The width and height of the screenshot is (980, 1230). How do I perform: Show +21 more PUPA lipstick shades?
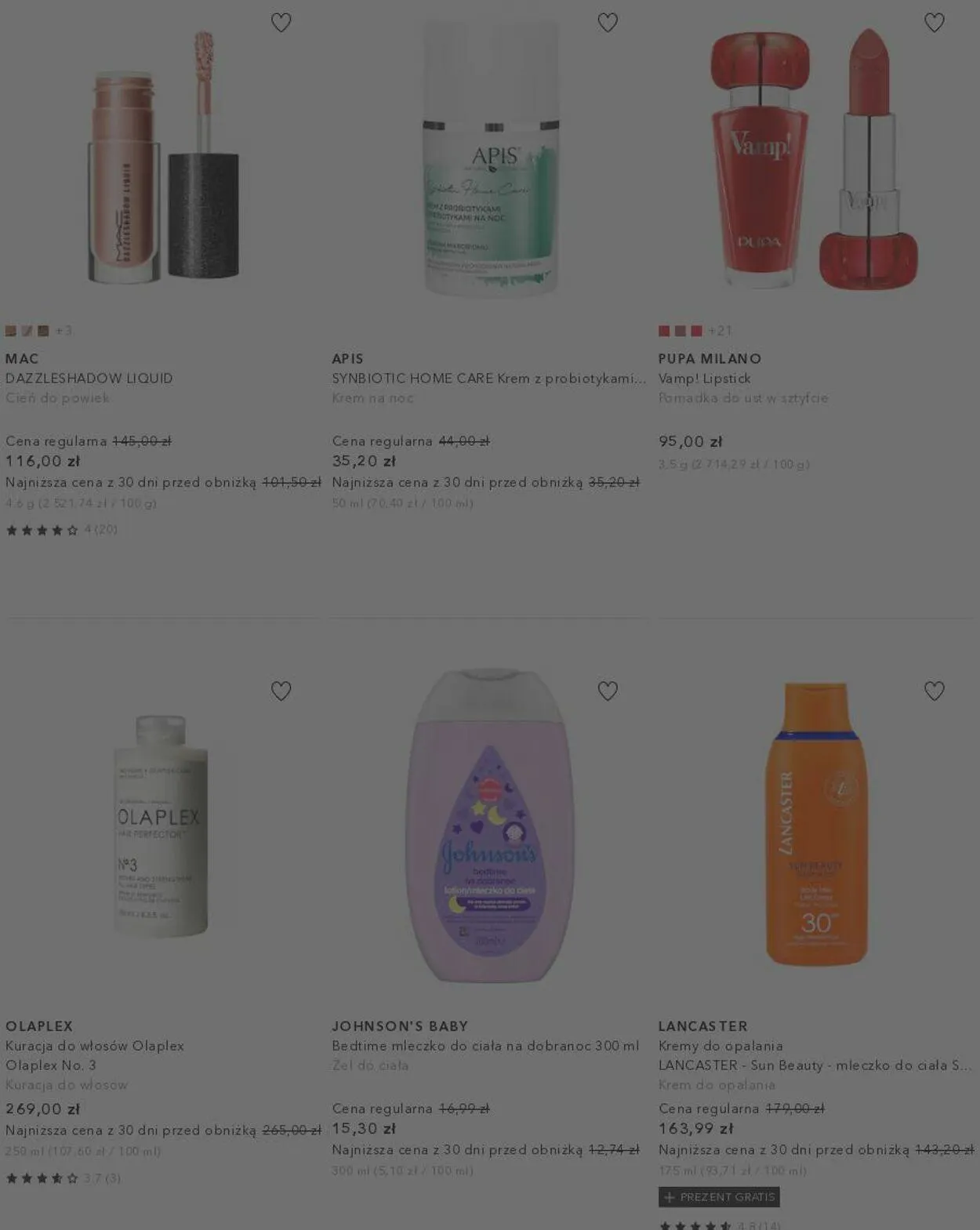point(720,331)
